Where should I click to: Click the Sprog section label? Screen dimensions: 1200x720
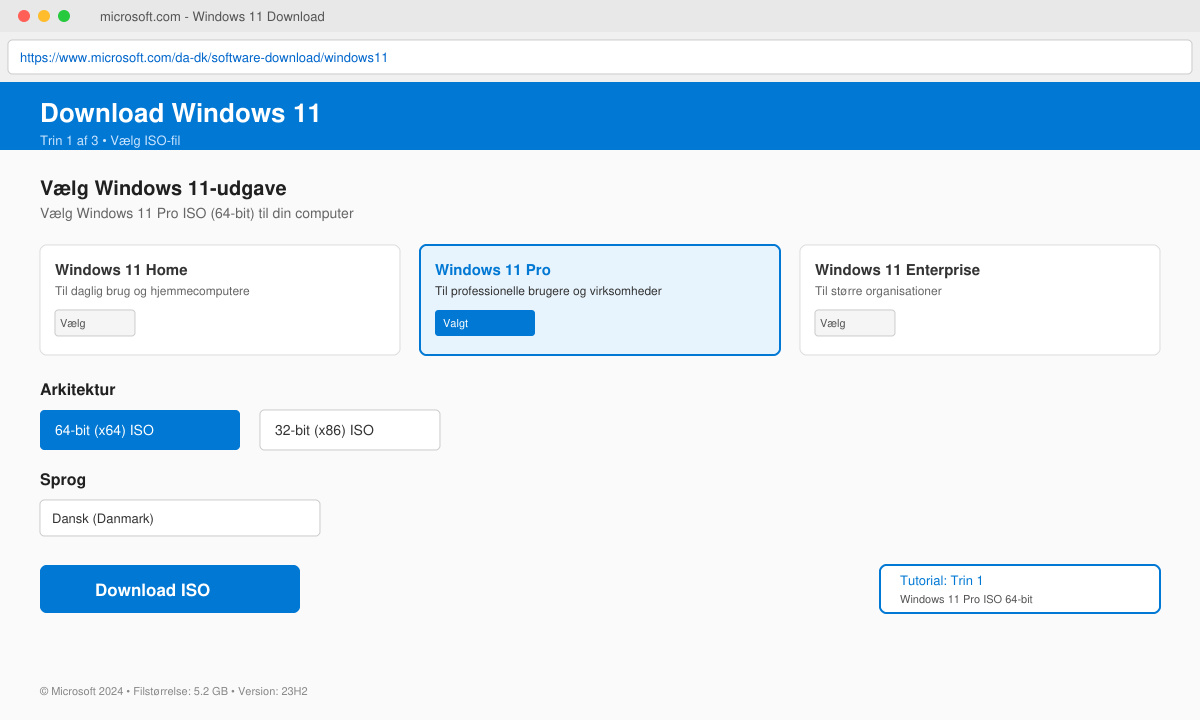click(63, 480)
